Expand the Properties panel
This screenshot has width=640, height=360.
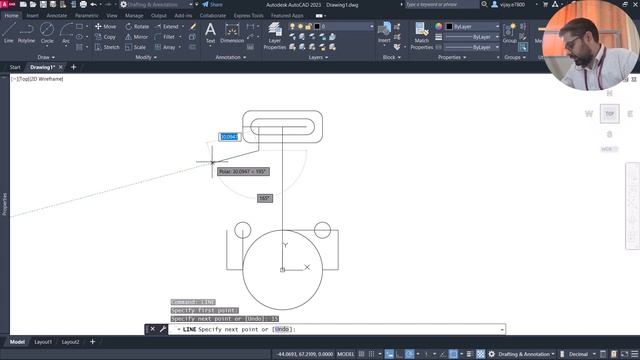click(452, 57)
